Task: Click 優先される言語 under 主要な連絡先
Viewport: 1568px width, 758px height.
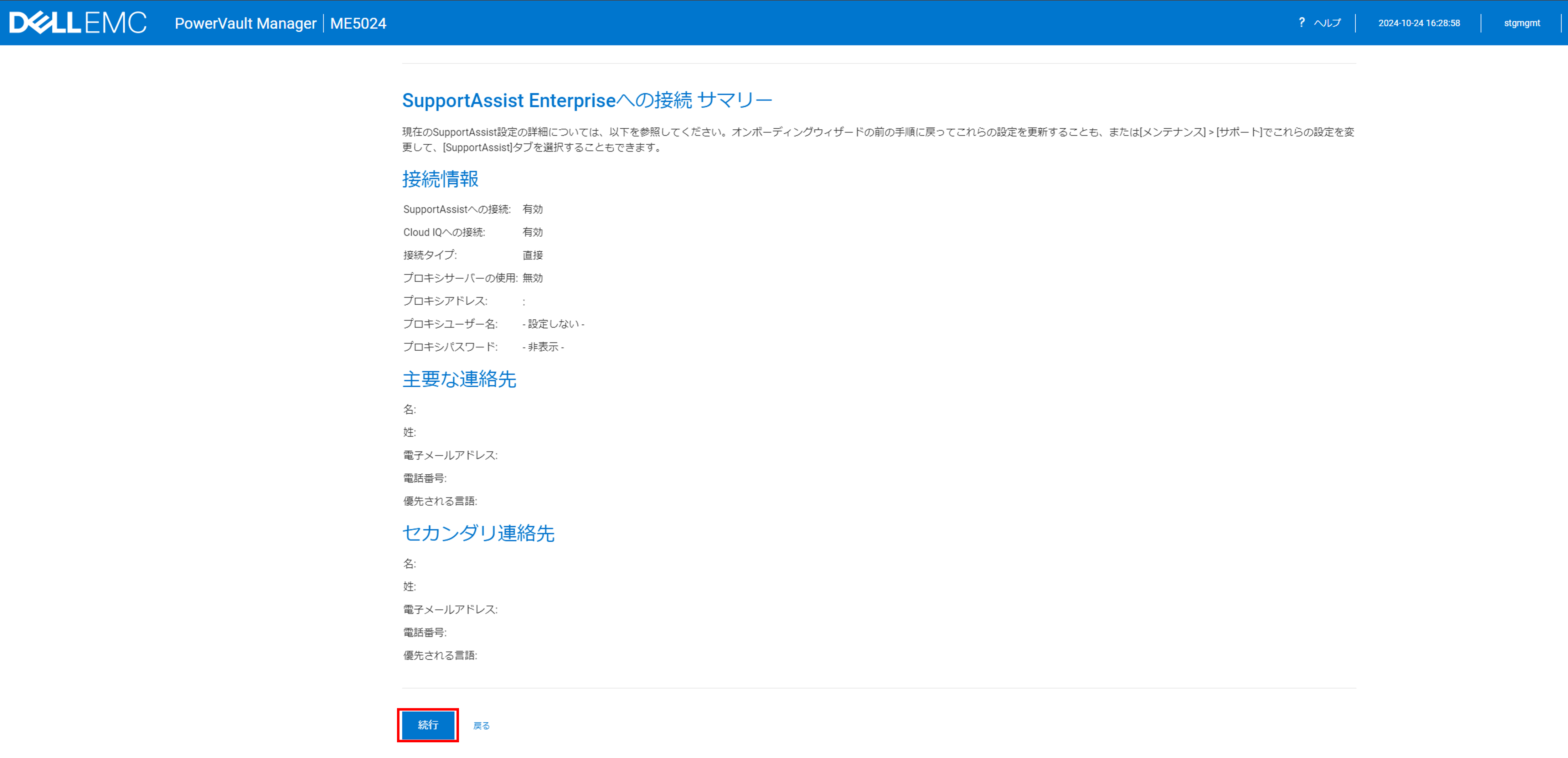Action: [x=440, y=501]
